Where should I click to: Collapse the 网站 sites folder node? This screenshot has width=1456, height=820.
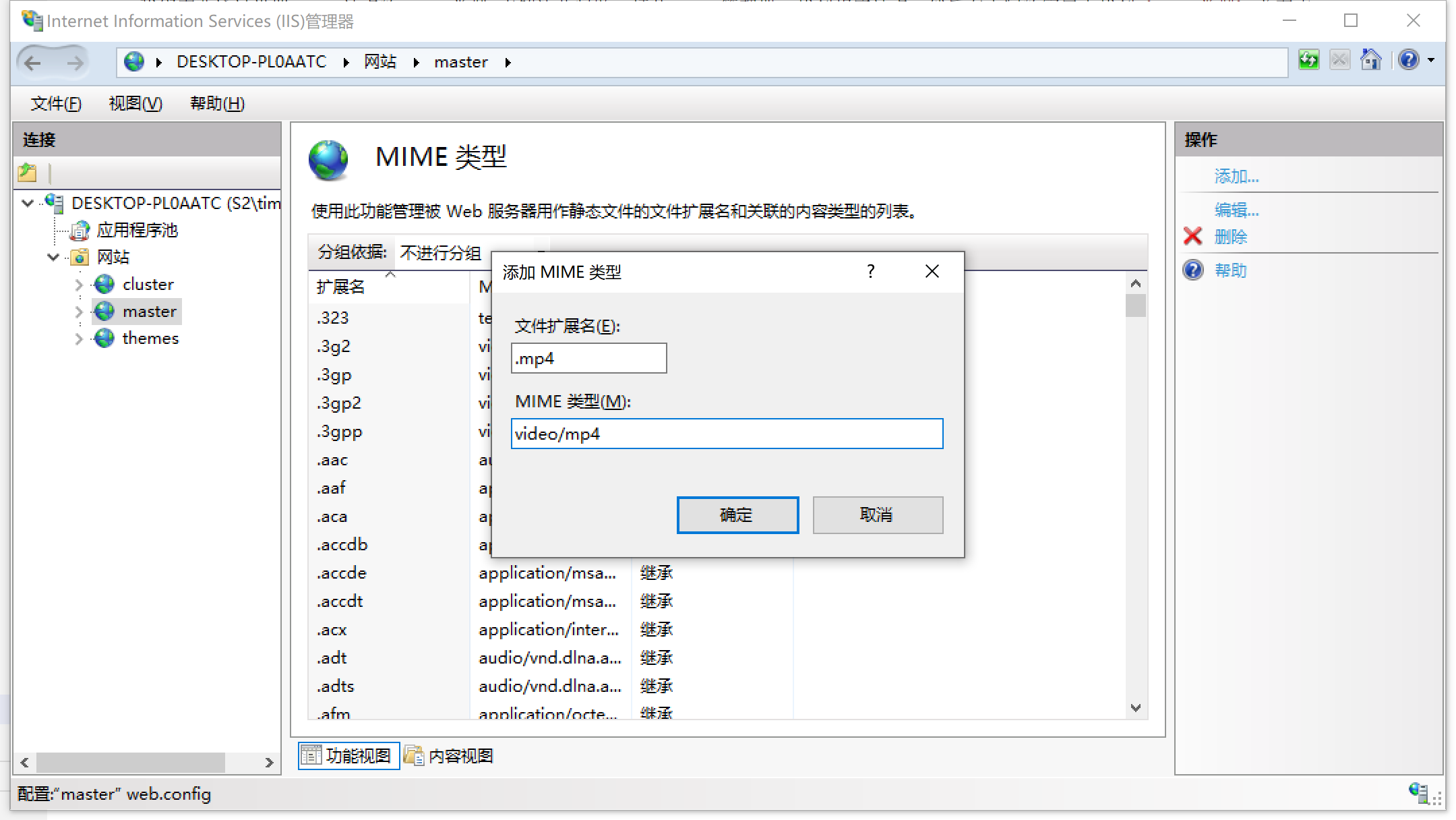(53, 257)
